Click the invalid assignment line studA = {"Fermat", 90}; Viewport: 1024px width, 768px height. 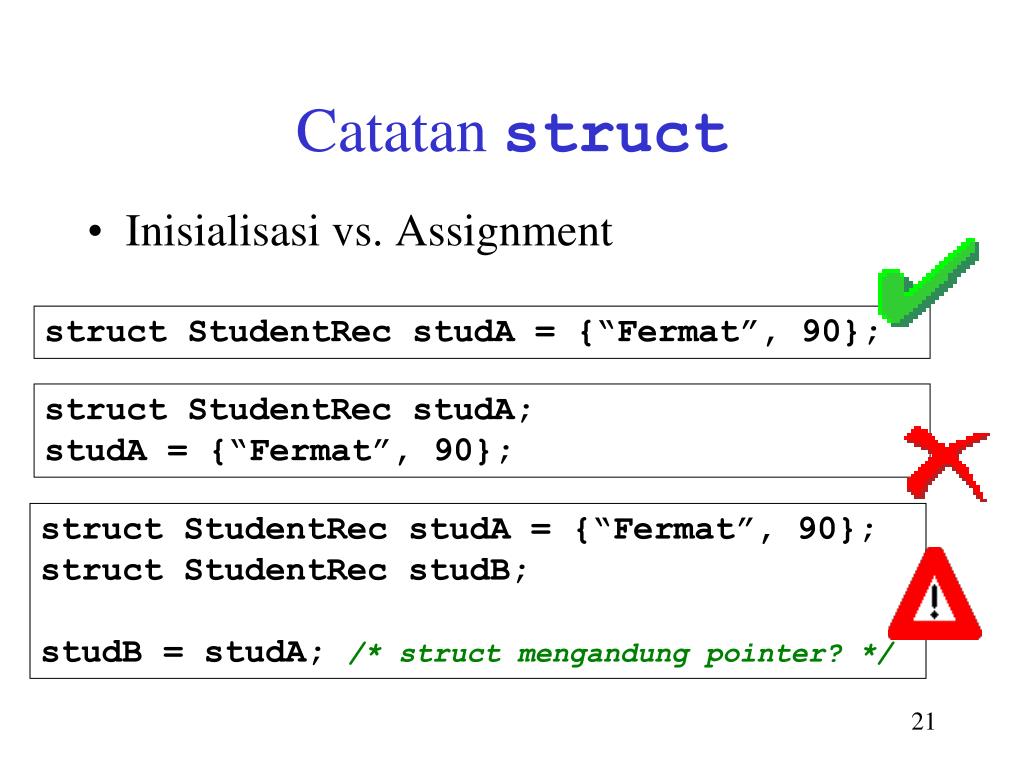point(278,451)
